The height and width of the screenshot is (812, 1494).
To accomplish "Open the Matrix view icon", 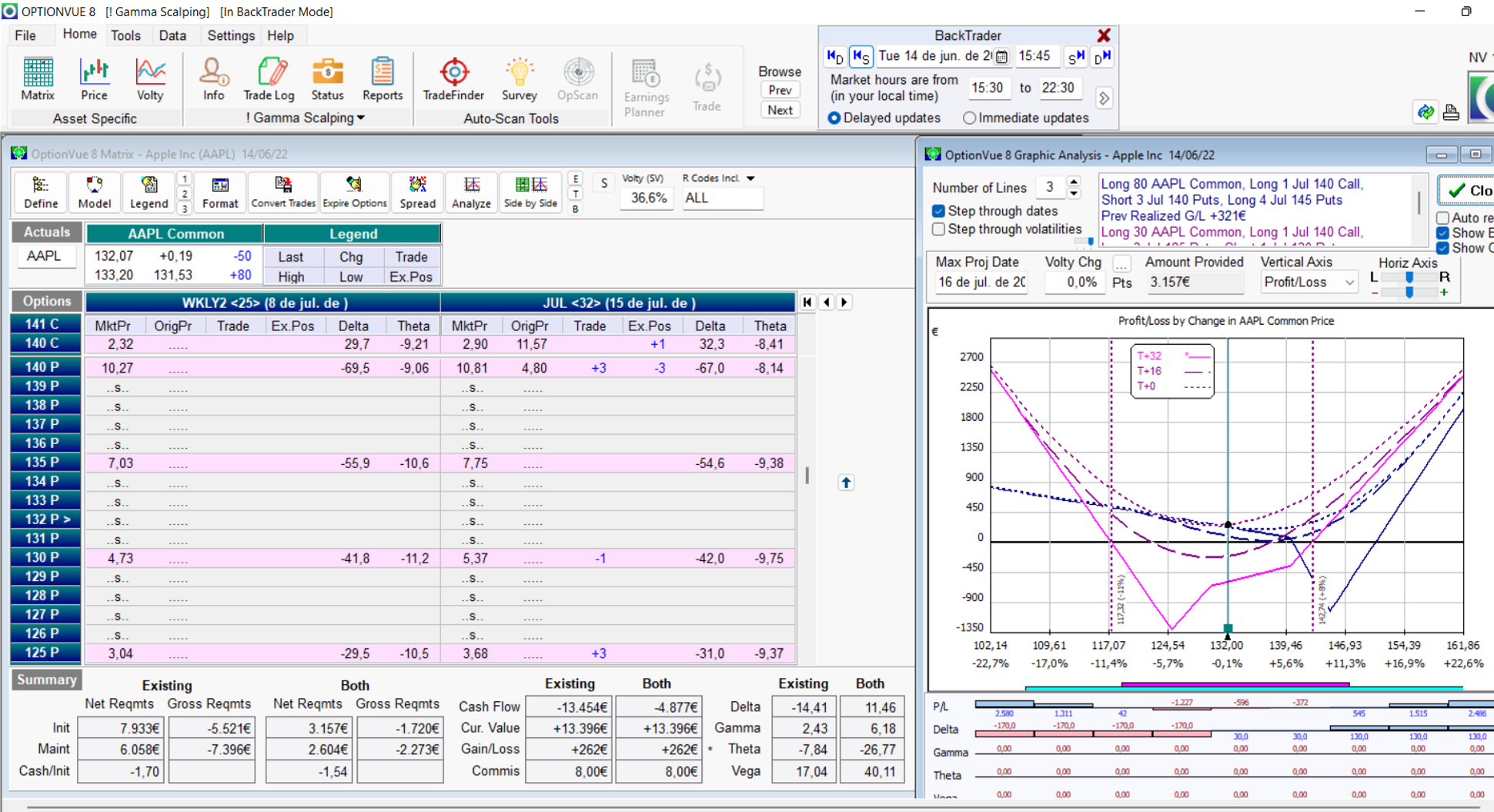I will click(x=38, y=79).
